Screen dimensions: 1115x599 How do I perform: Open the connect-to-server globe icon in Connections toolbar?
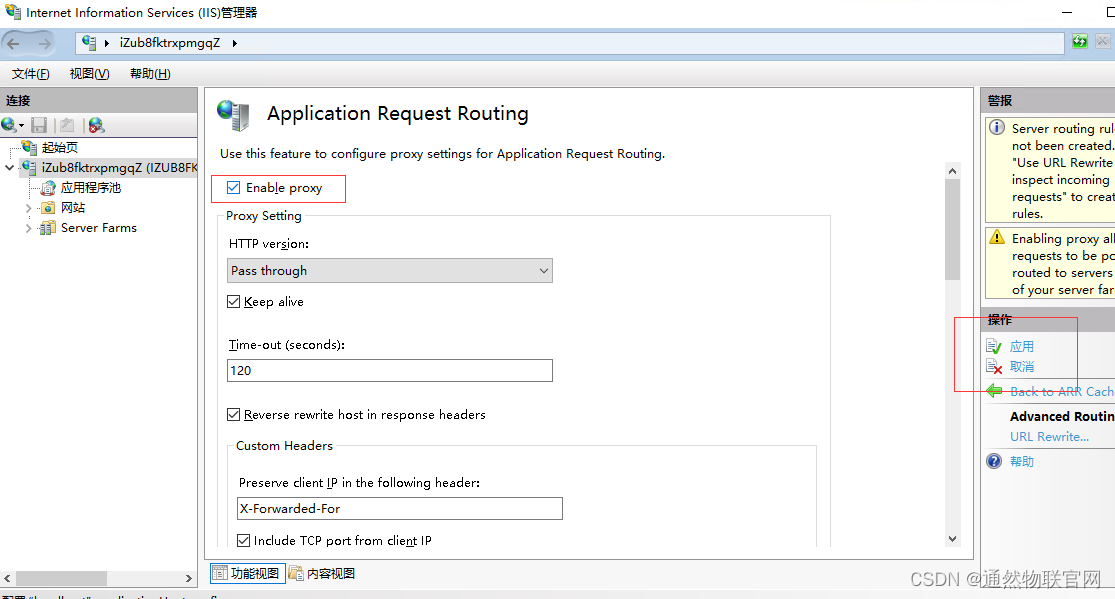click(10, 125)
